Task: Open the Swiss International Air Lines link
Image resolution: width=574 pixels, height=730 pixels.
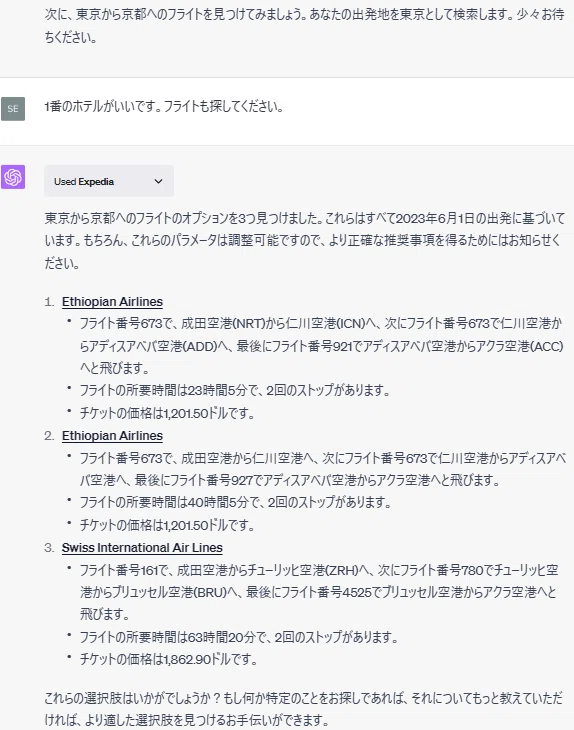Action: click(x=142, y=548)
